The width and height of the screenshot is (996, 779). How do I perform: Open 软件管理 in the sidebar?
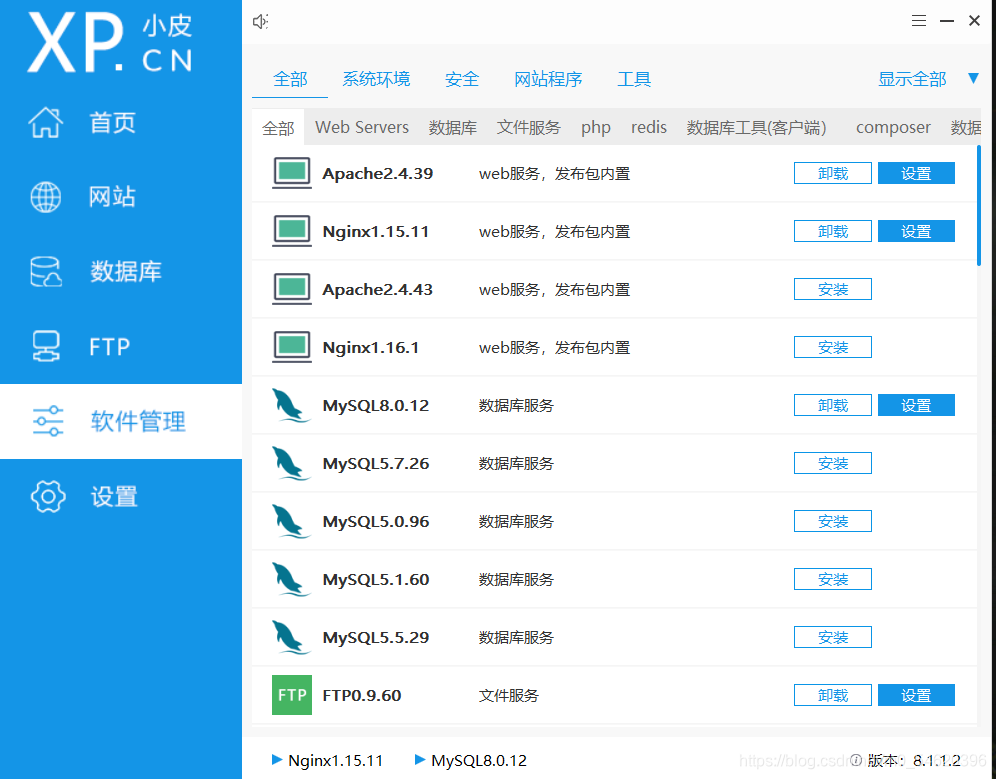coord(138,421)
